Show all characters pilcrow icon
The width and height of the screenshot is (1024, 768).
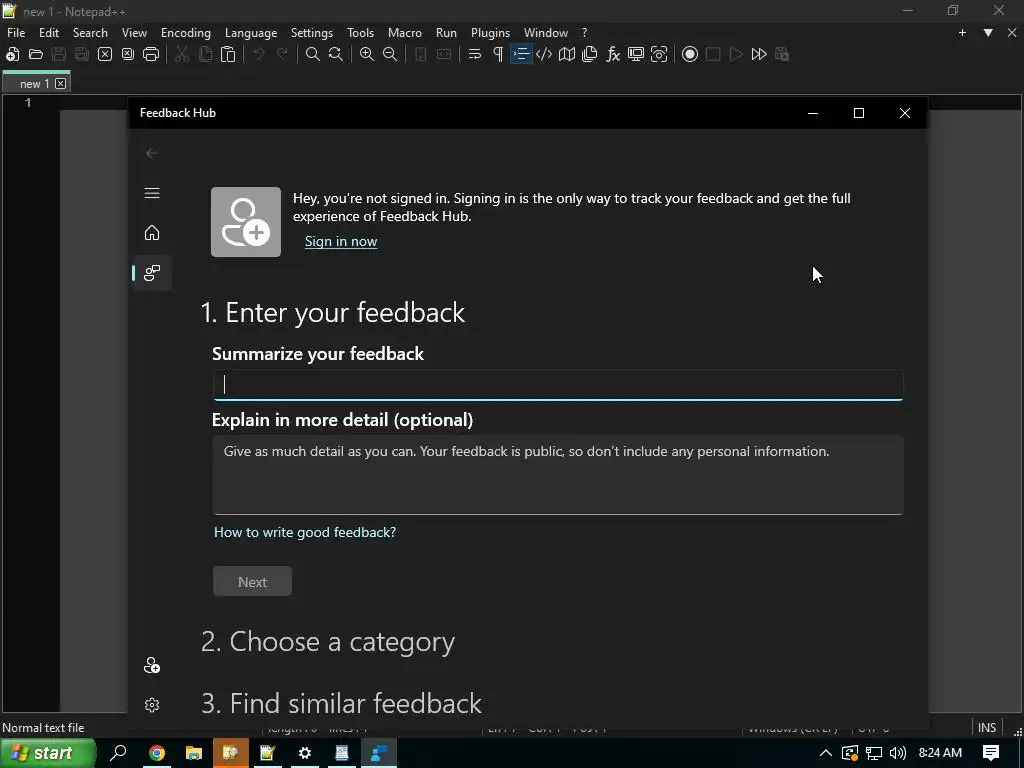[498, 54]
